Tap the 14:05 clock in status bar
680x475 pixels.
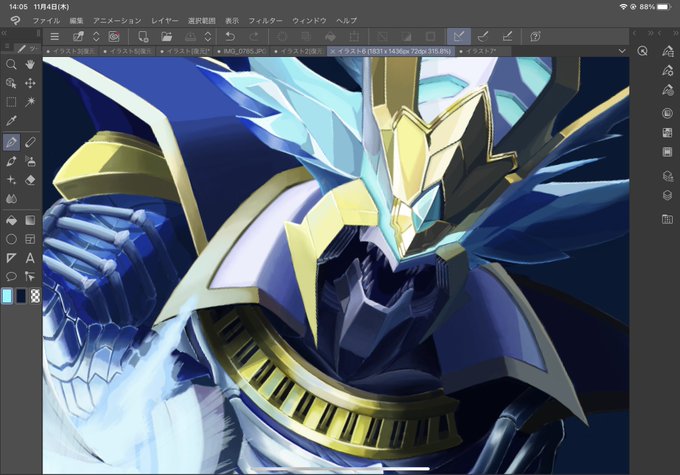[x=18, y=7]
